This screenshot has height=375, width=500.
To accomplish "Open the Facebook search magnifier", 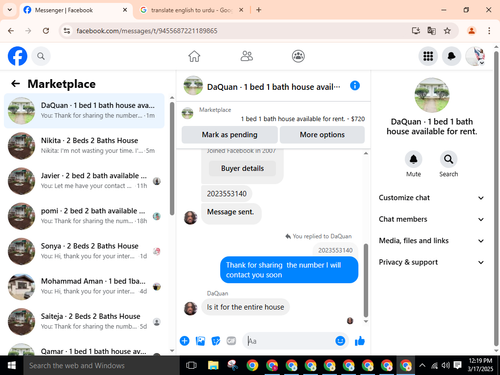I will [41, 56].
